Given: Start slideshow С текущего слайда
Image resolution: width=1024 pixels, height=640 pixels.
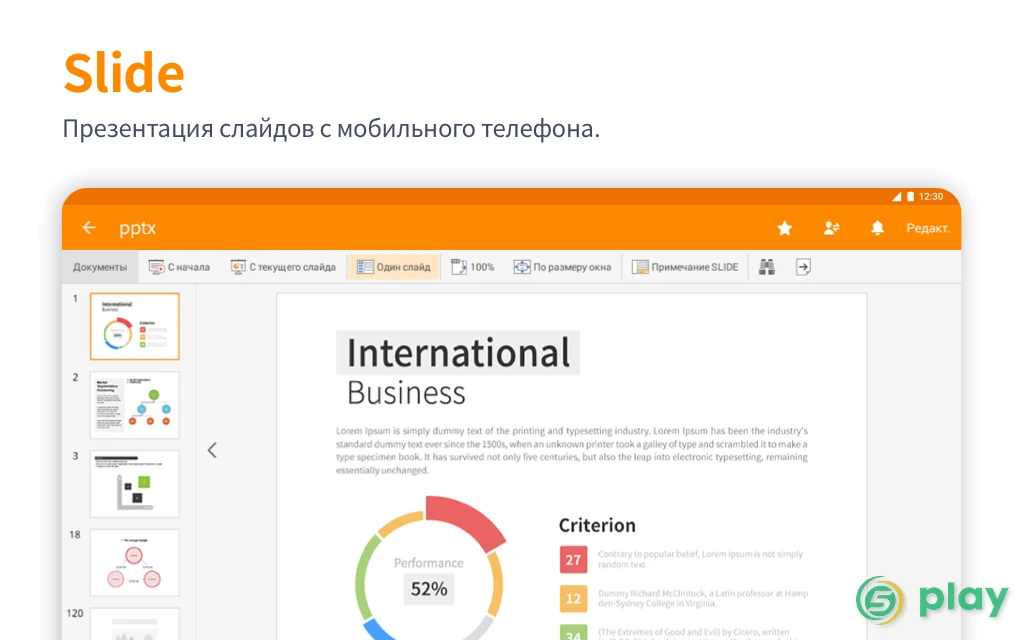Looking at the screenshot, I should tap(283, 267).
